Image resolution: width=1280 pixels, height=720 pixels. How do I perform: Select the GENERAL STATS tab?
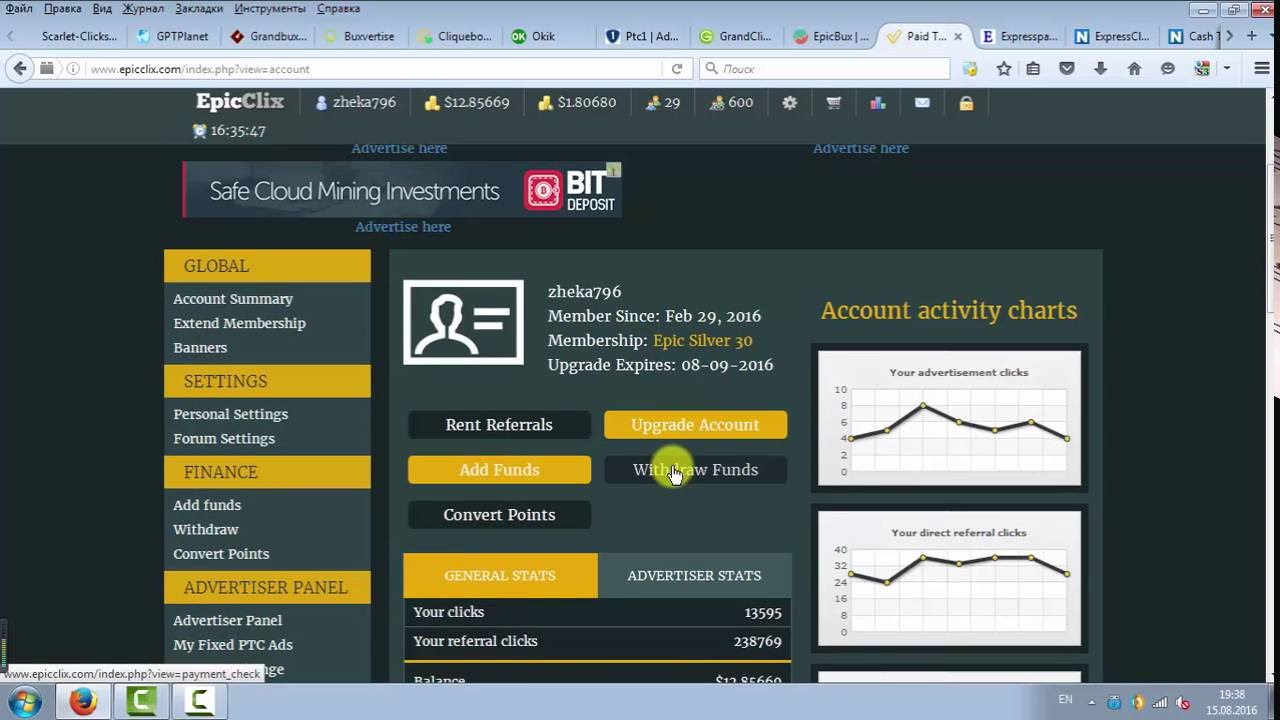click(x=500, y=575)
